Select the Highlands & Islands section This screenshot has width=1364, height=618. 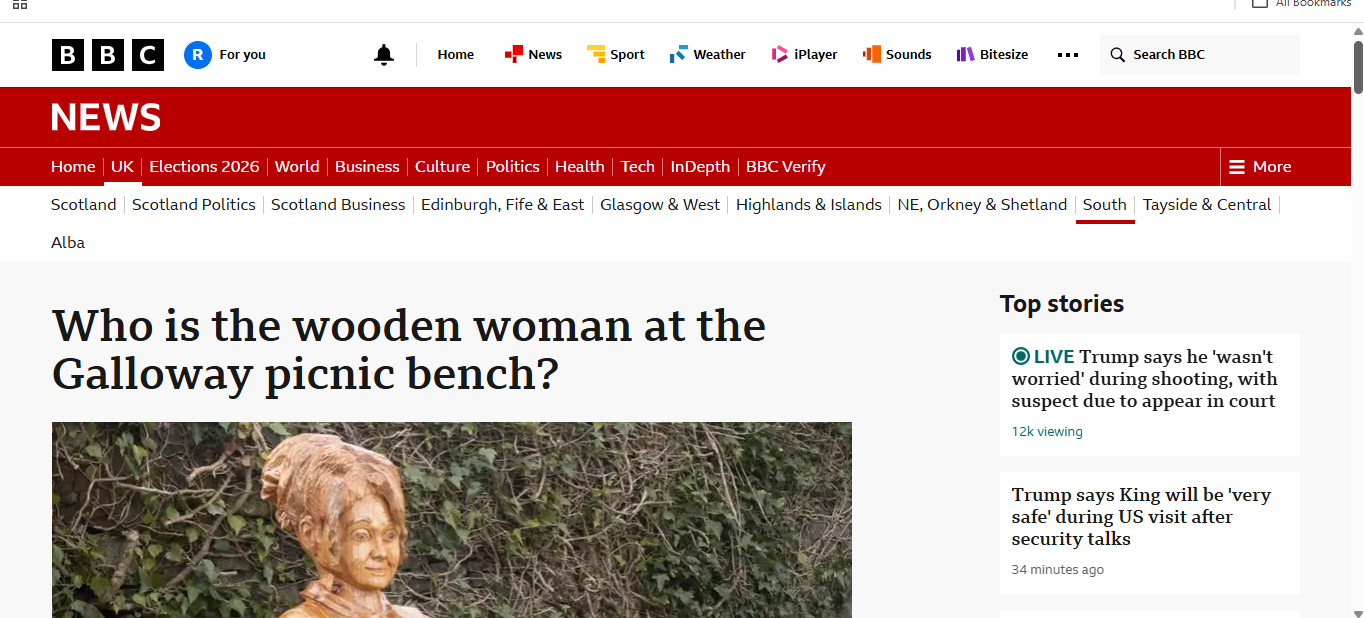[808, 204]
